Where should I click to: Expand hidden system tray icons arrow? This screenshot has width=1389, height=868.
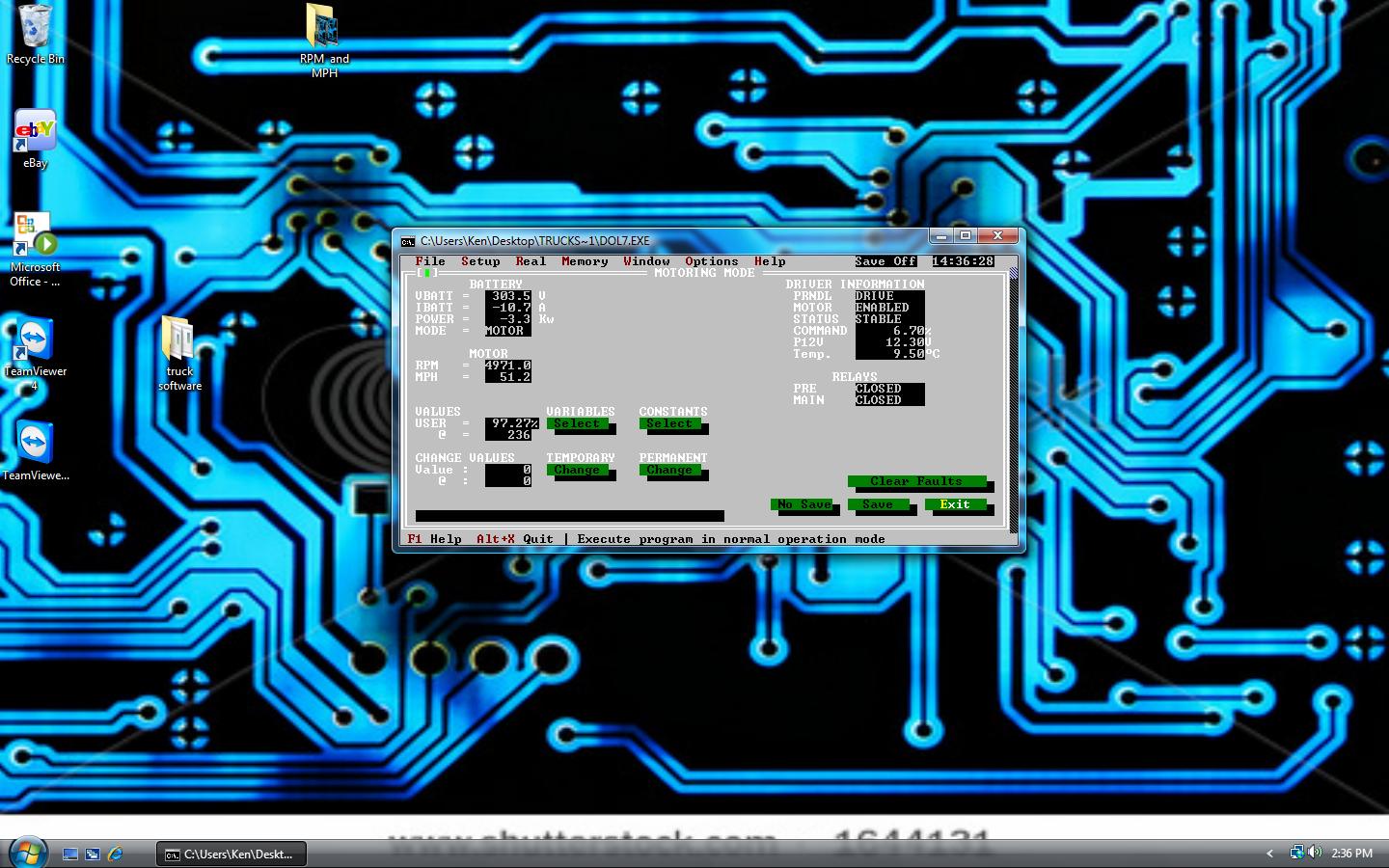[x=1269, y=854]
